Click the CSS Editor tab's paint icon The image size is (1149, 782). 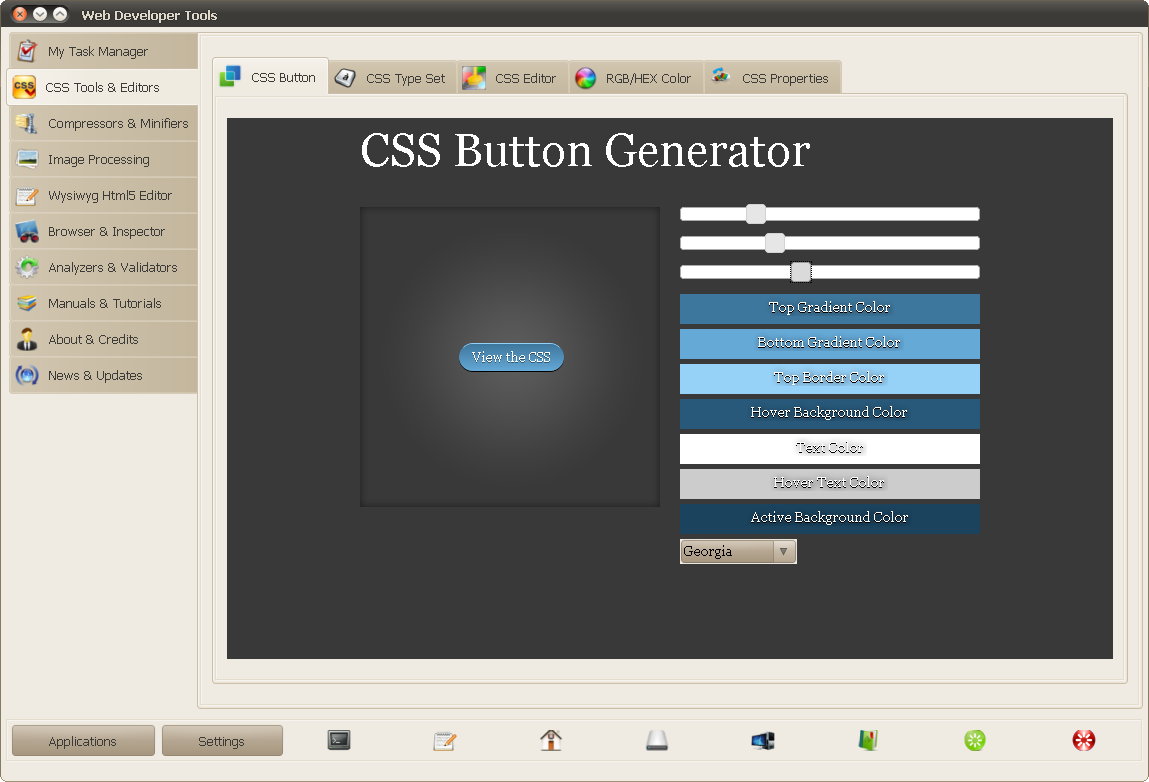474,78
